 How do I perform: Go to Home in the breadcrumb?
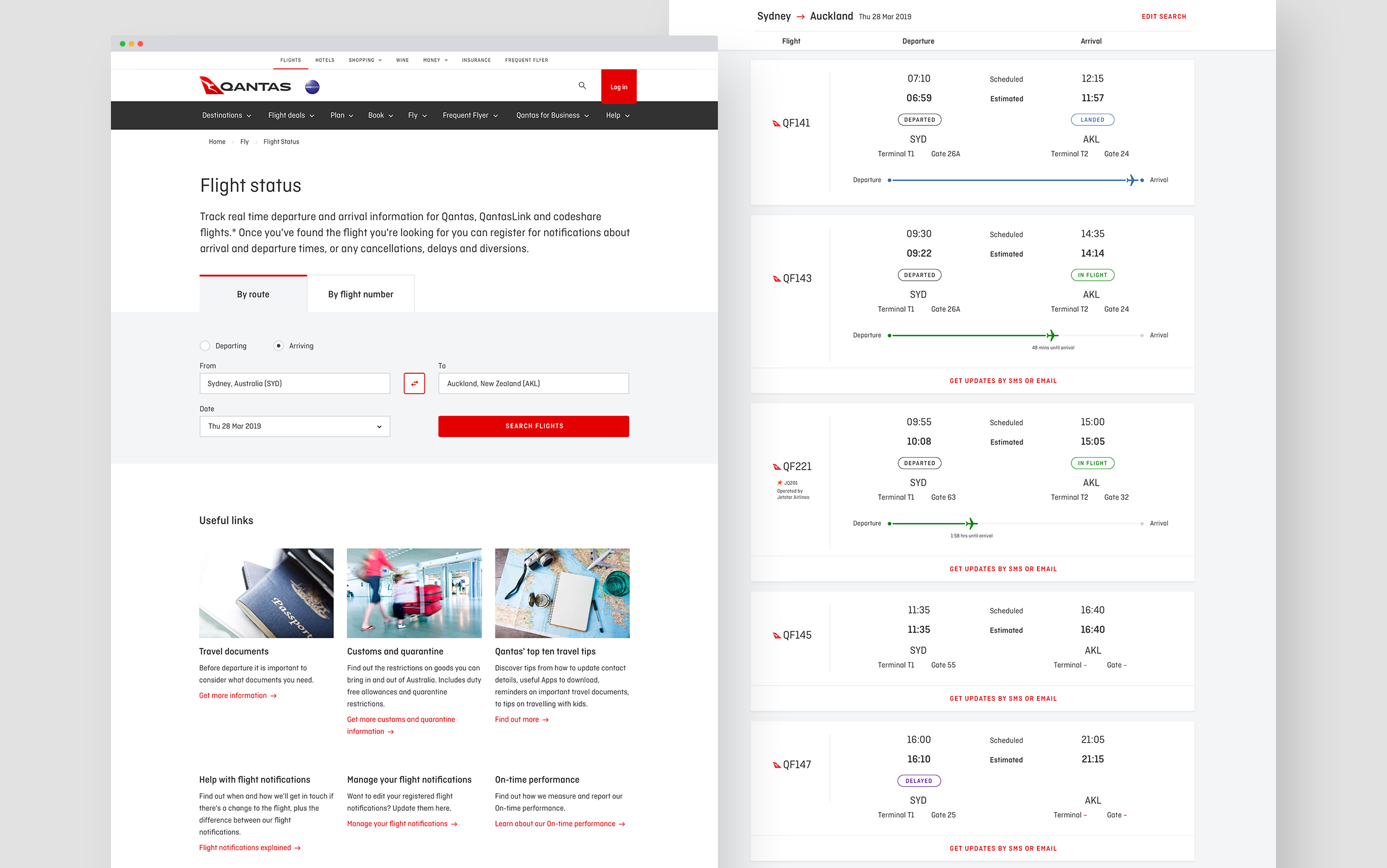tap(217, 142)
